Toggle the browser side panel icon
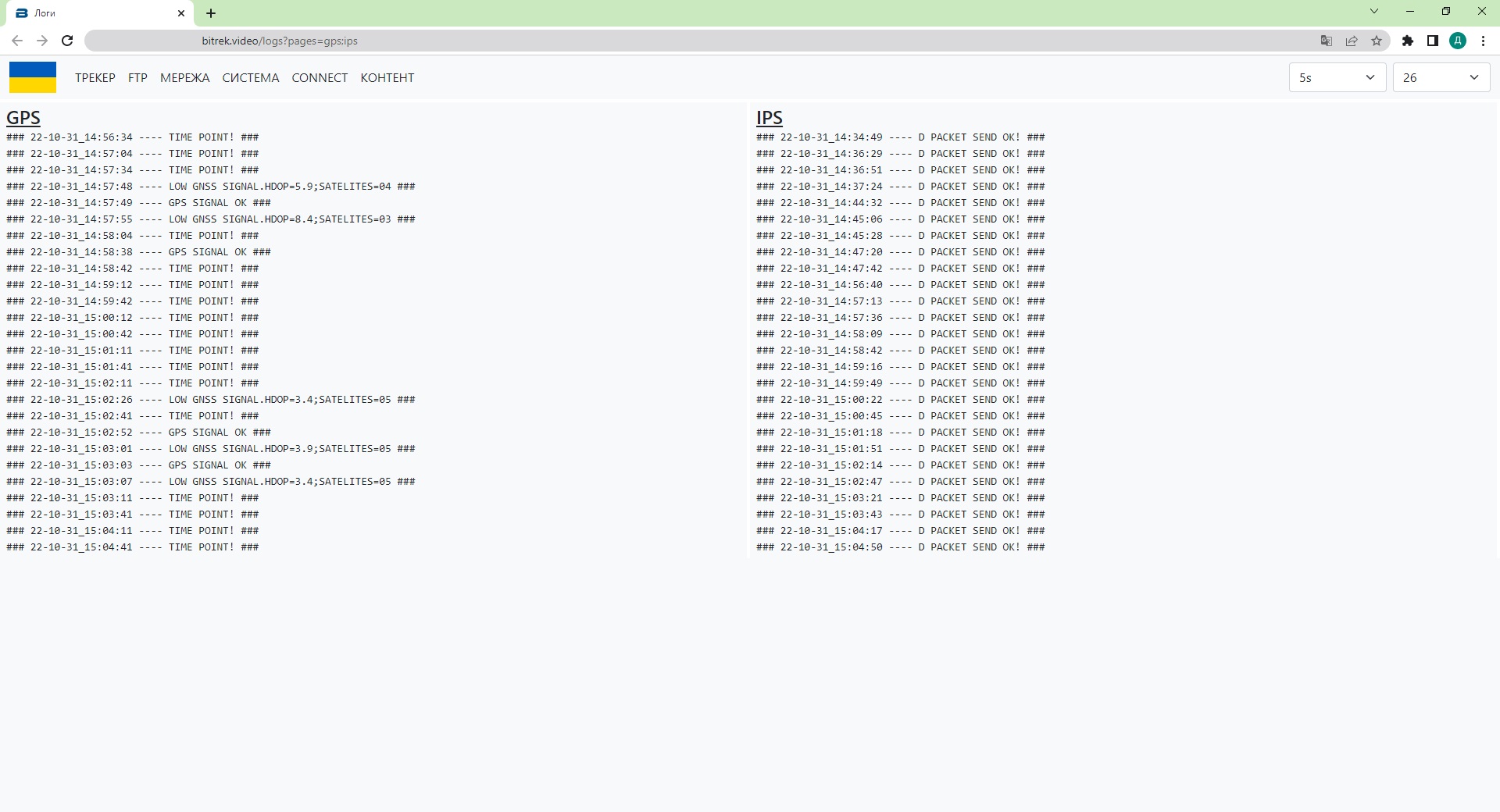The width and height of the screenshot is (1500, 812). tap(1433, 41)
